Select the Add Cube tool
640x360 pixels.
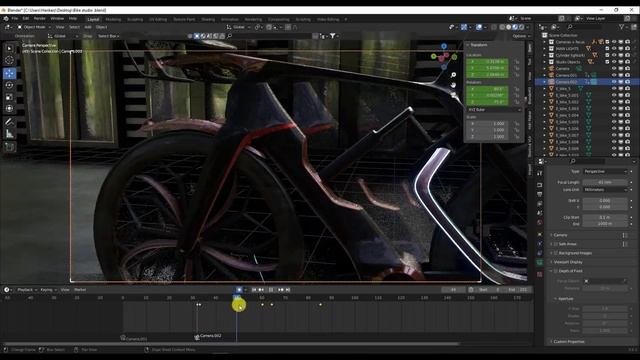[x=9, y=147]
